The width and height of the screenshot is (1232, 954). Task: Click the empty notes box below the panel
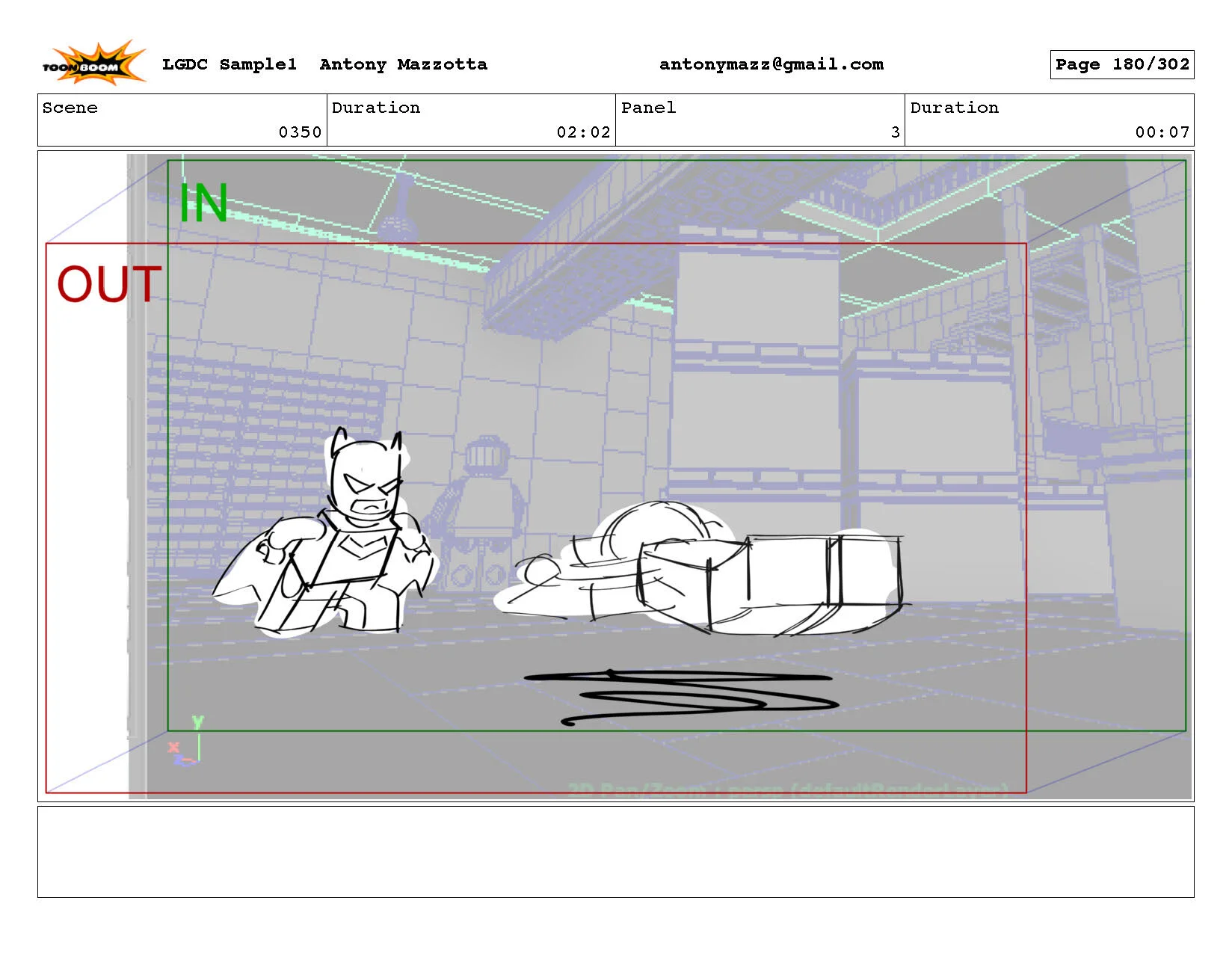pos(615,852)
